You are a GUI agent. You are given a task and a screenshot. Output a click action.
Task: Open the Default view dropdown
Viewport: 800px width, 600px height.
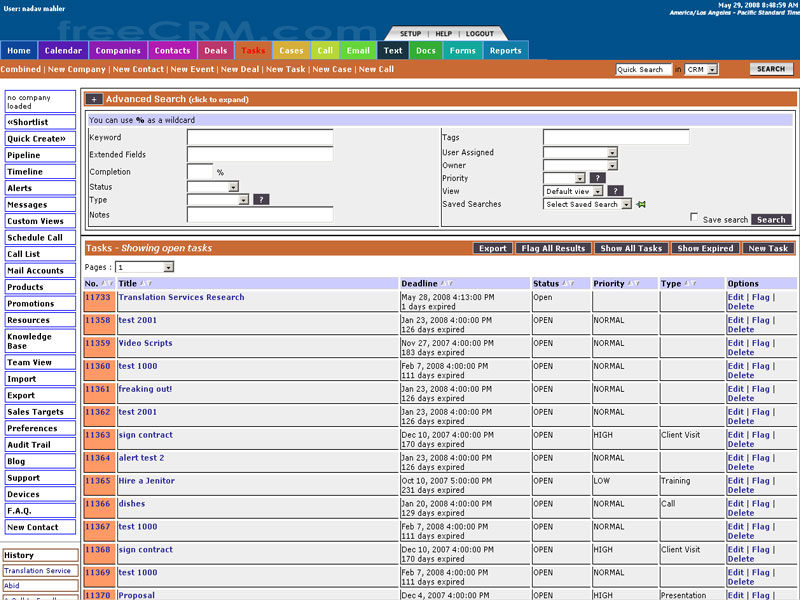[573, 191]
